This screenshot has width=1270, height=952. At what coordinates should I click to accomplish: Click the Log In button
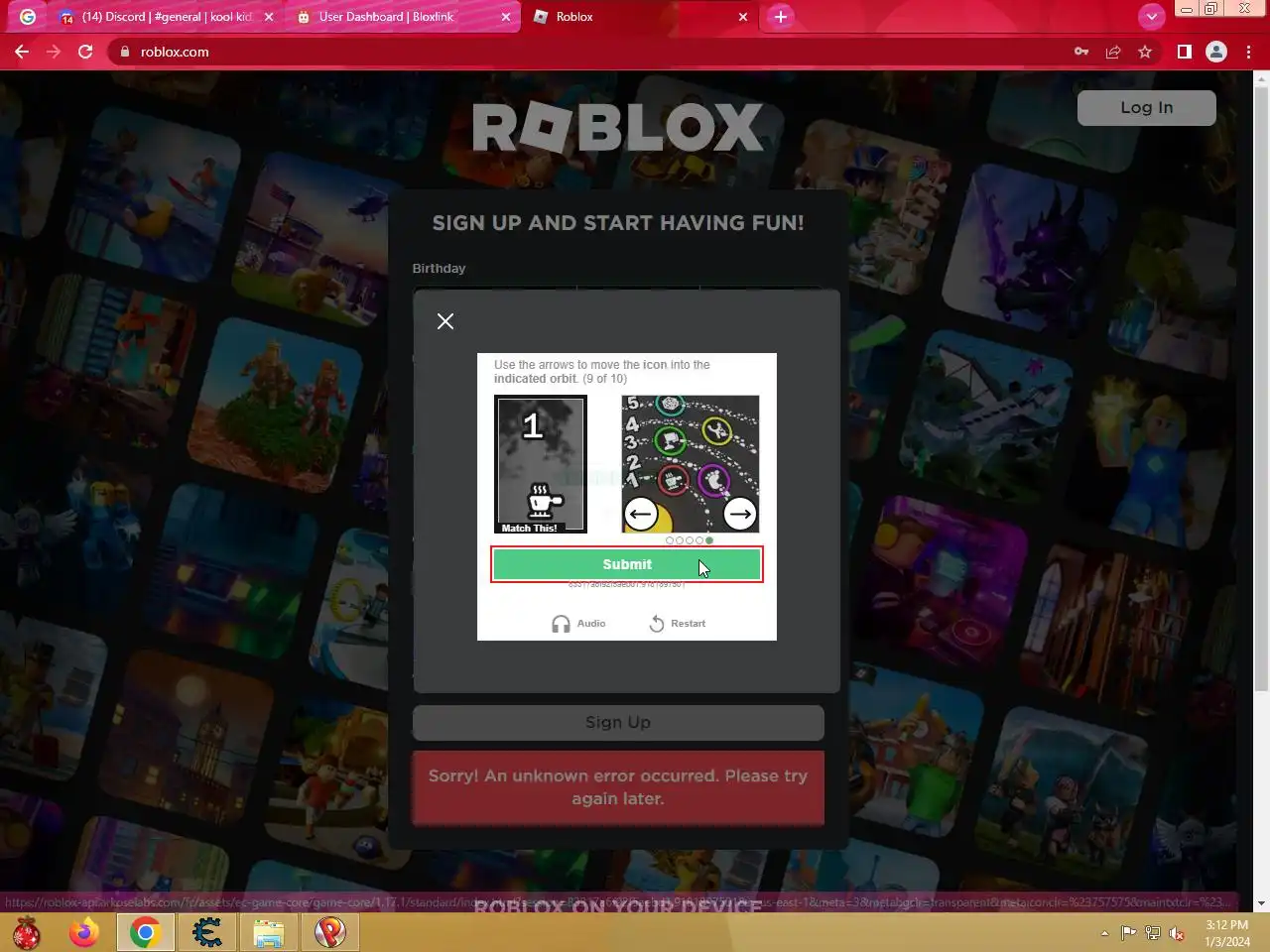pos(1146,108)
